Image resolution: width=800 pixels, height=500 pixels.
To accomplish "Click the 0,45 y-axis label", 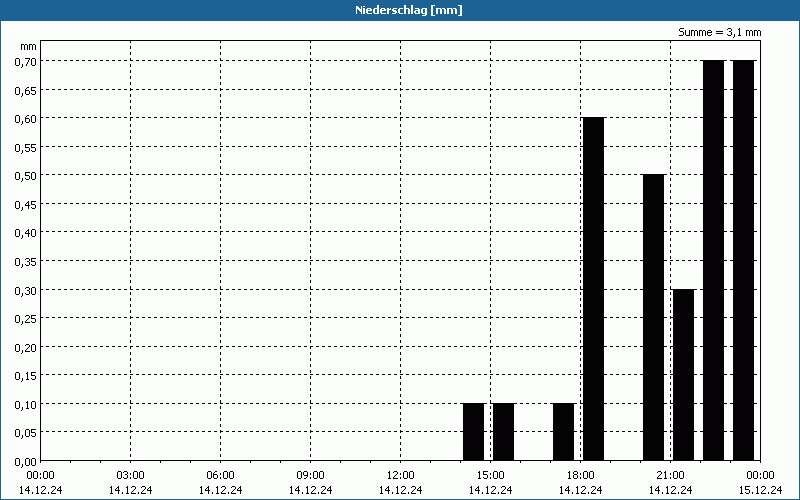I will pyautogui.click(x=25, y=204).
